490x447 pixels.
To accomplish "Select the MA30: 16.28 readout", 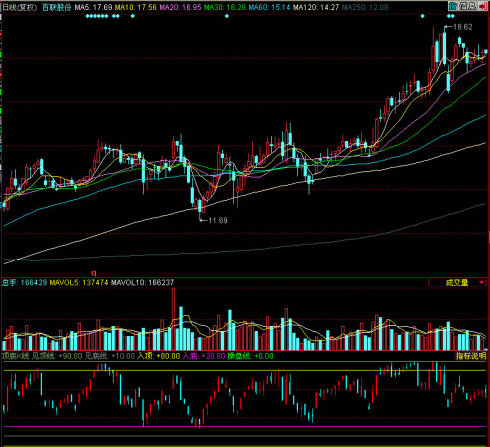I will coord(225,7).
